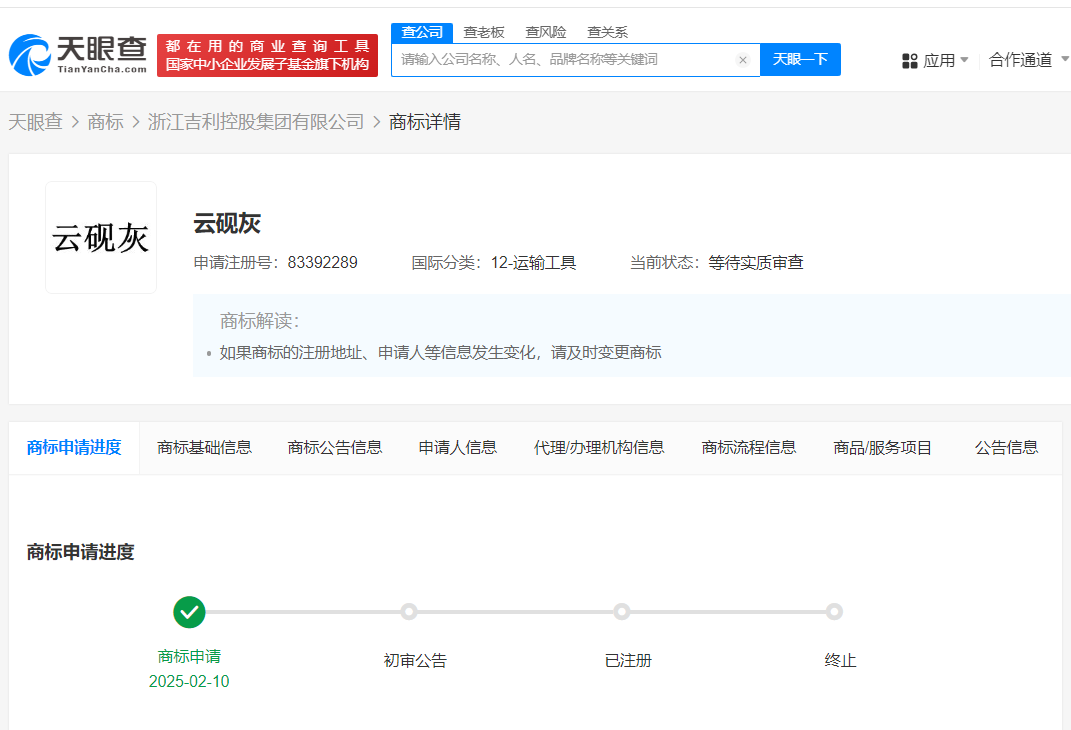
Task: Click the apps grid icon
Action: [910, 61]
